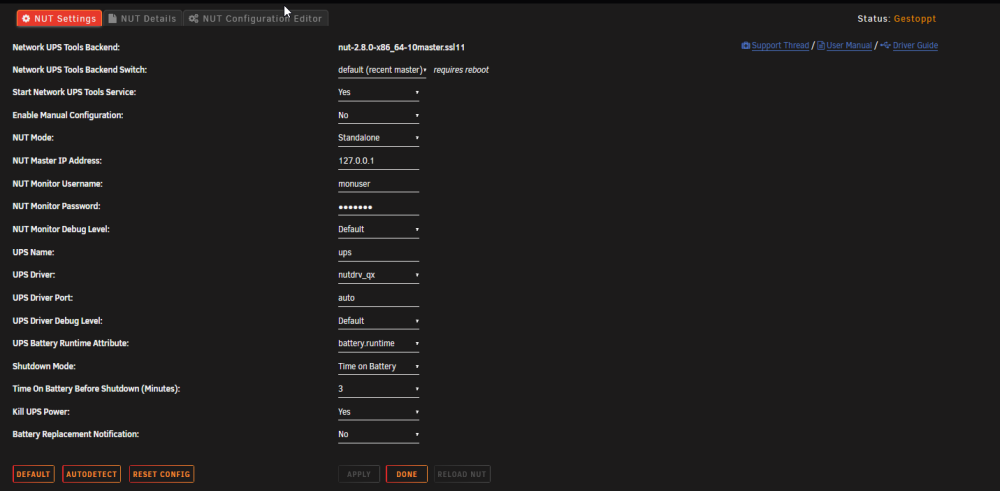The width and height of the screenshot is (1000, 491).
Task: Click the 'requires reboot' note
Action: [x=461, y=70]
